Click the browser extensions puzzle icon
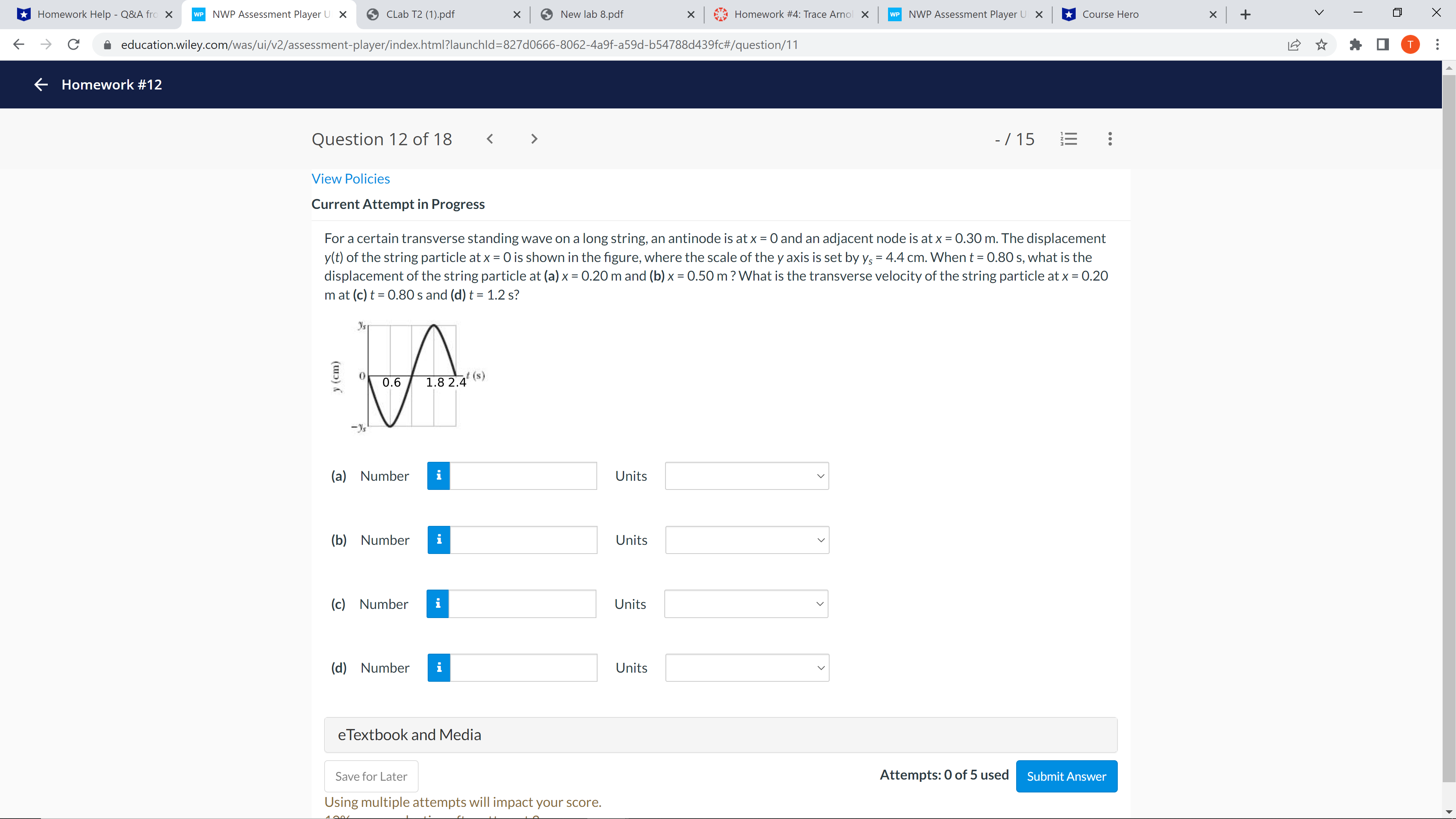1456x819 pixels. click(1356, 45)
